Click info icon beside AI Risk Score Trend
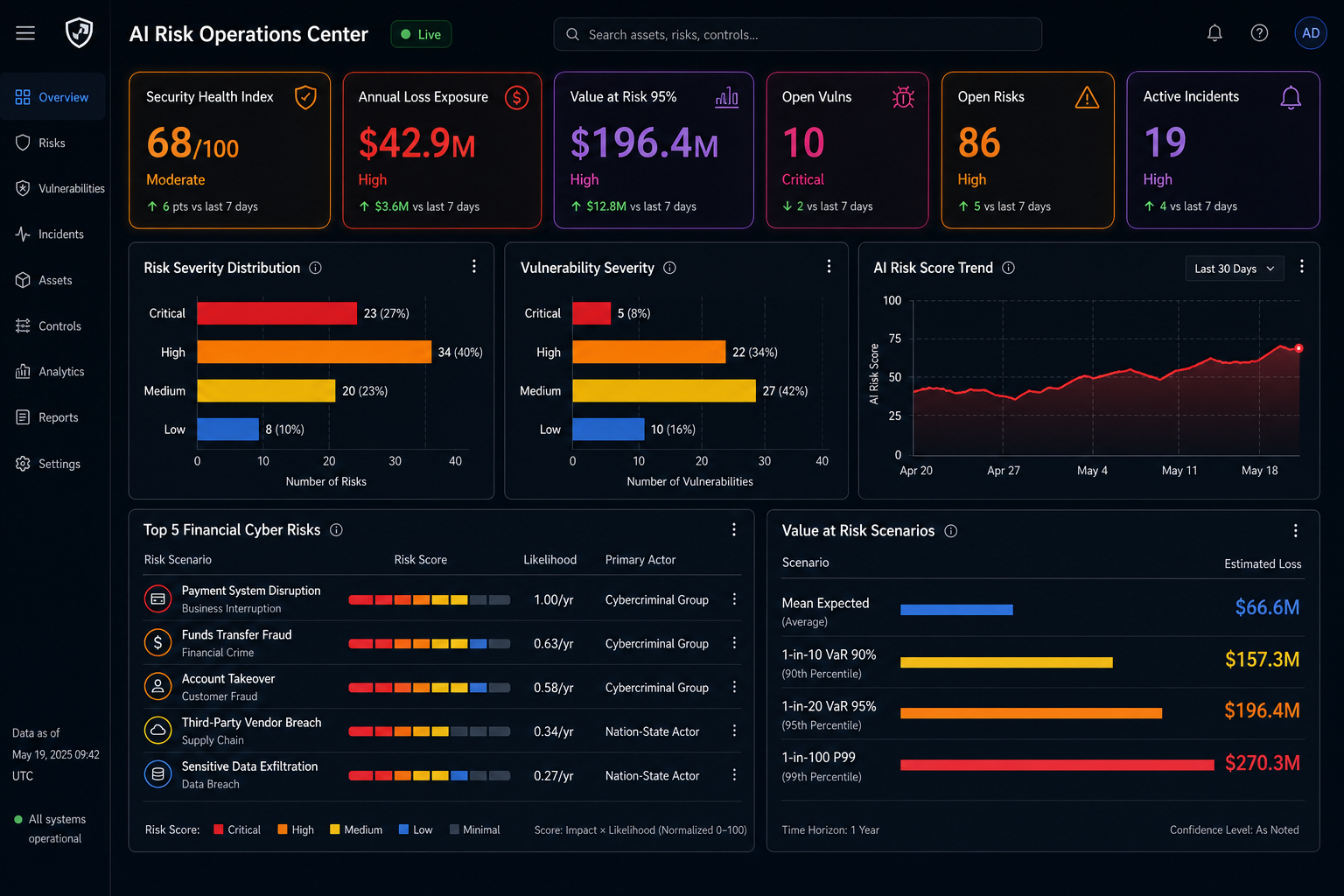The image size is (1344, 896). click(1009, 268)
